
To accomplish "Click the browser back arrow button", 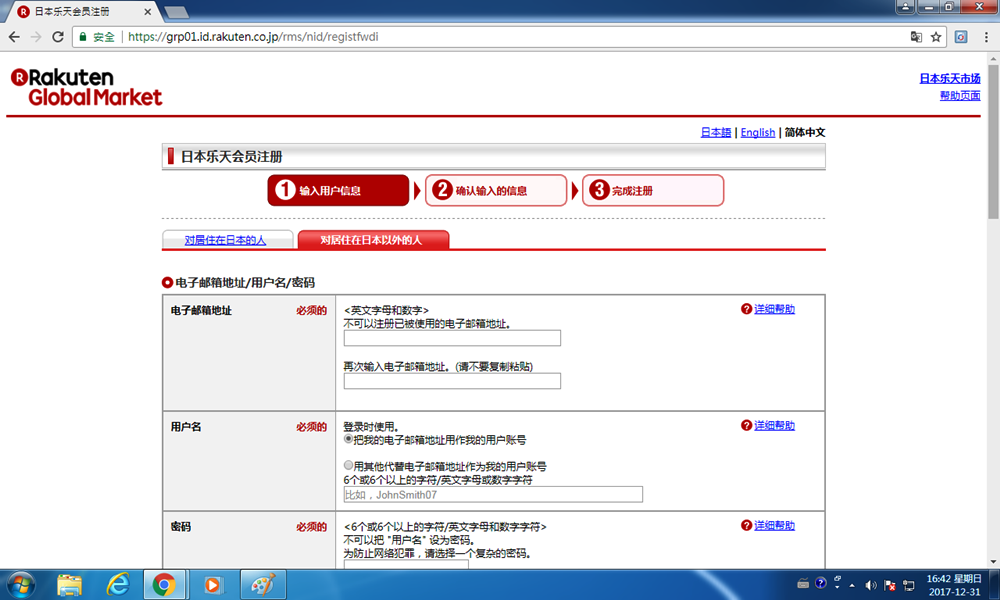I will pyautogui.click(x=14, y=37).
